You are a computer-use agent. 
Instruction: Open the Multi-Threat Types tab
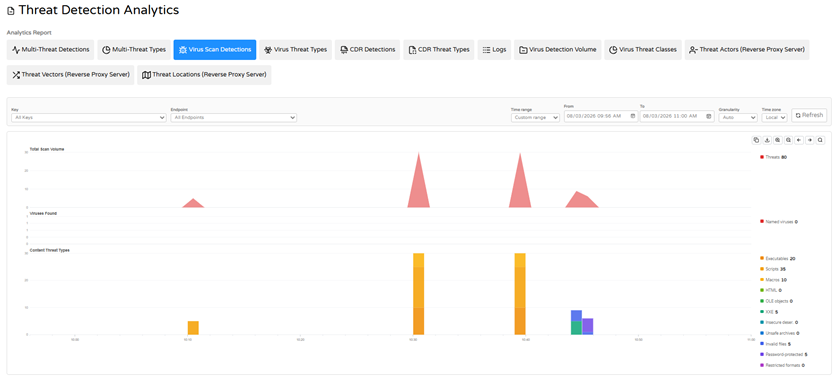[x=134, y=50]
